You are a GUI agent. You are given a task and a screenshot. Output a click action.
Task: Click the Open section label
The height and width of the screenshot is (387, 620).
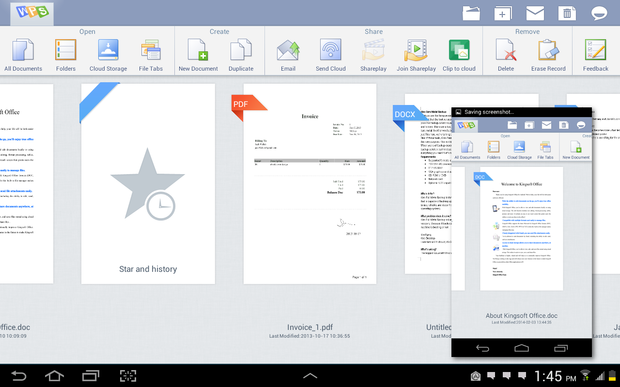[87, 31]
